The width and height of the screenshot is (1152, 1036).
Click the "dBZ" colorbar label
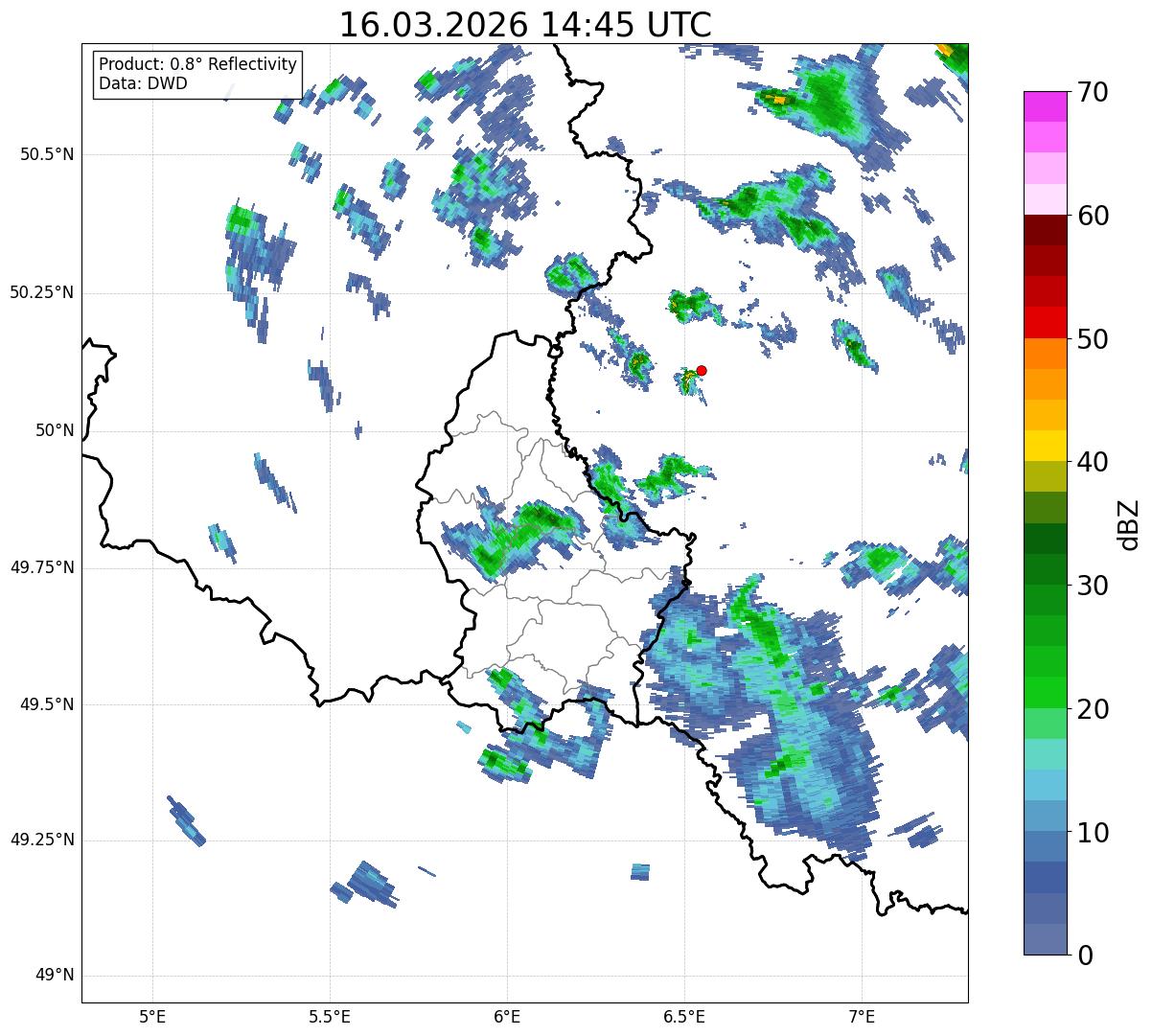[1129, 523]
